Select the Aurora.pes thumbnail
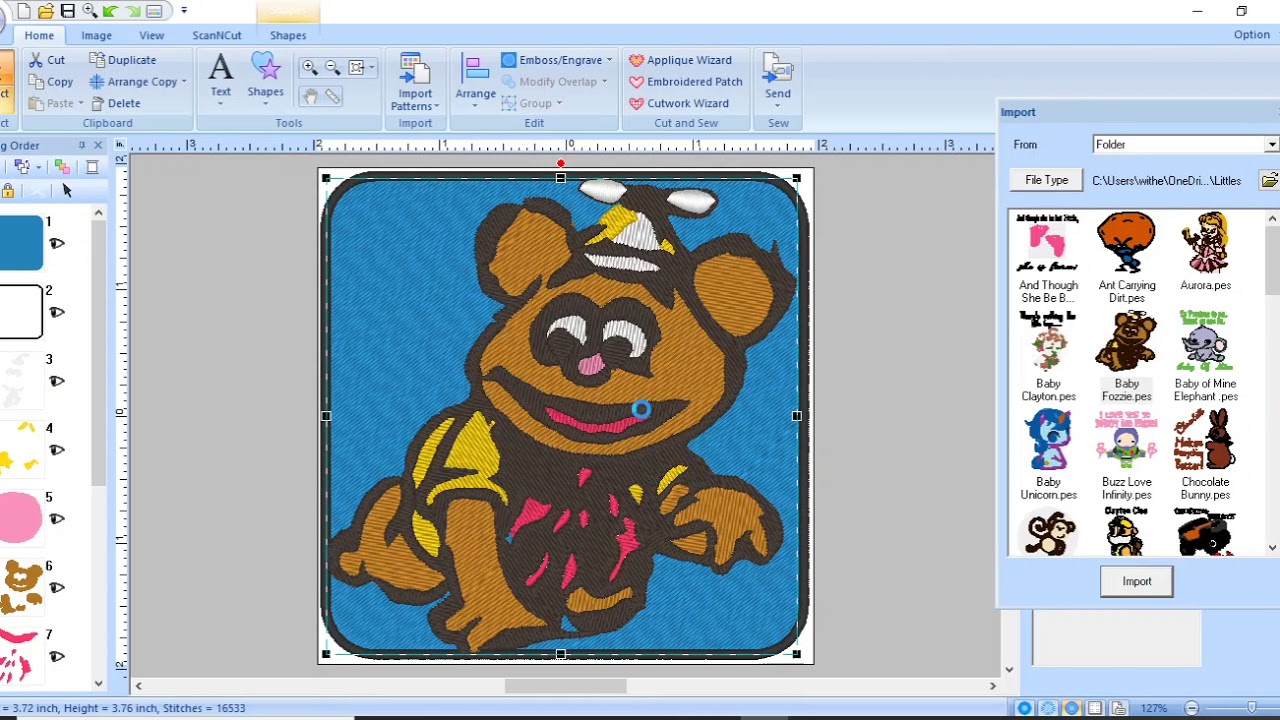 click(1205, 243)
